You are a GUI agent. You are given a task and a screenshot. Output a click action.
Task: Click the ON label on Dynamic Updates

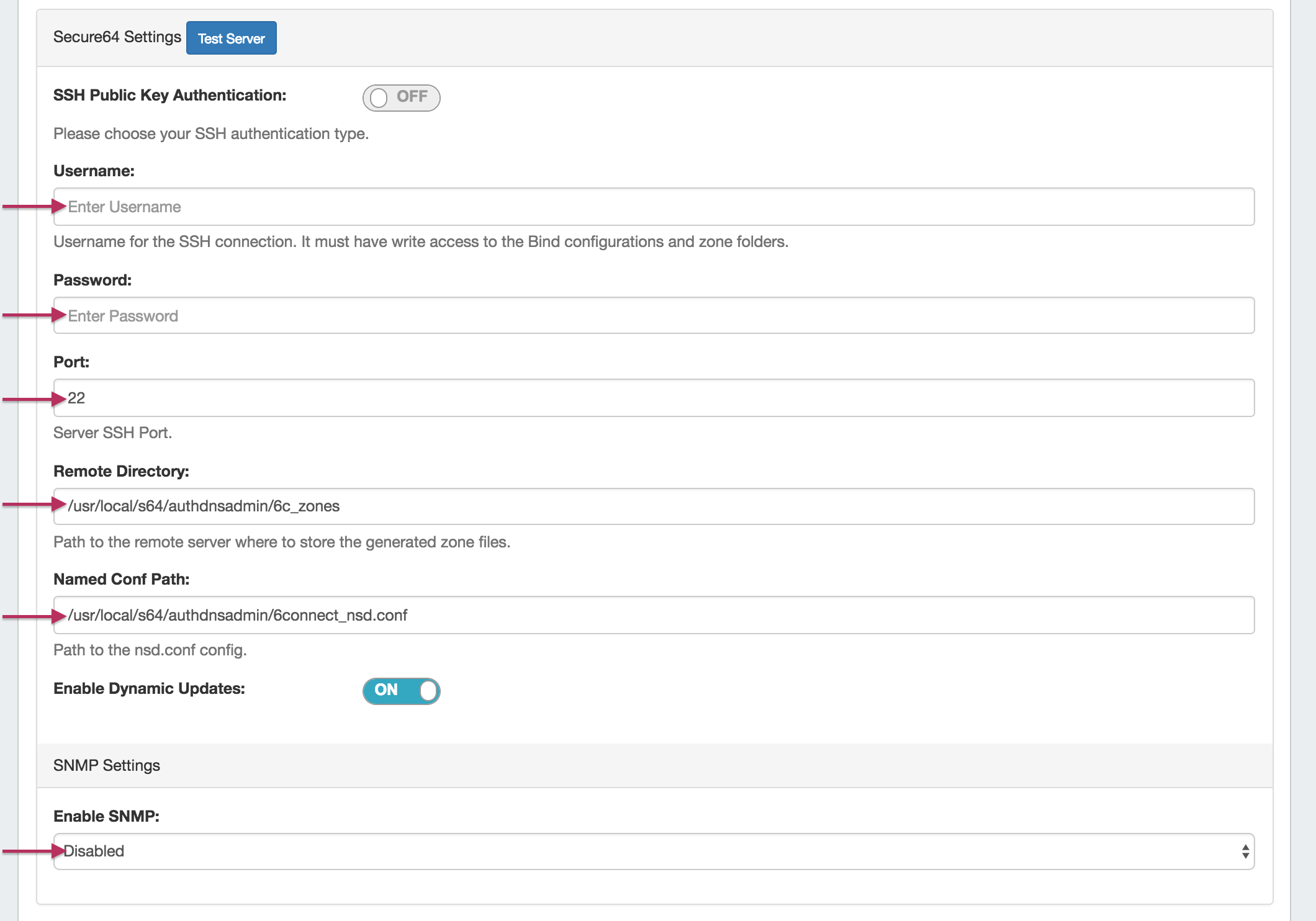[386, 690]
